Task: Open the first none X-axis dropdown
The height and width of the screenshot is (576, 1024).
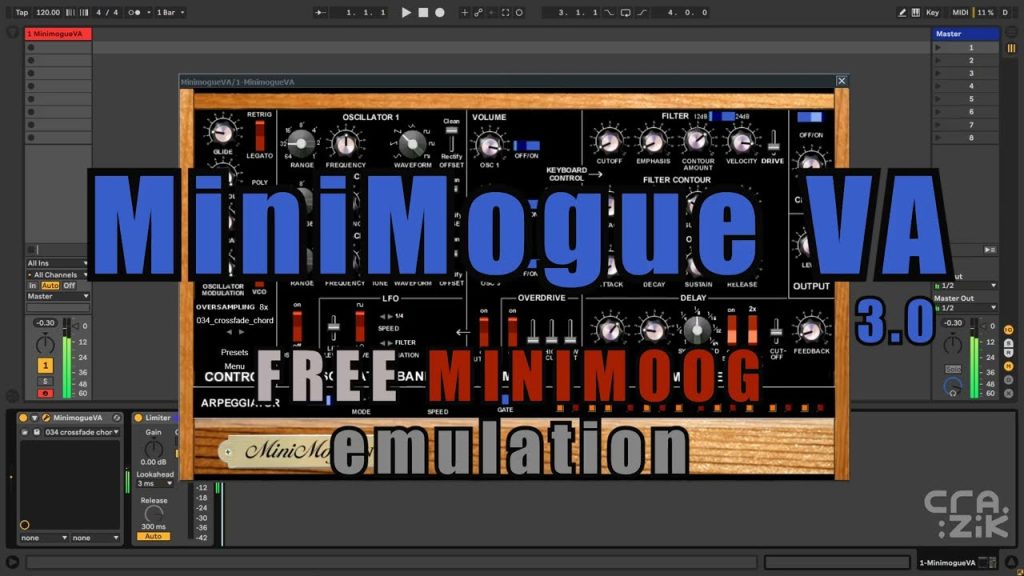Action: pyautogui.click(x=44, y=538)
